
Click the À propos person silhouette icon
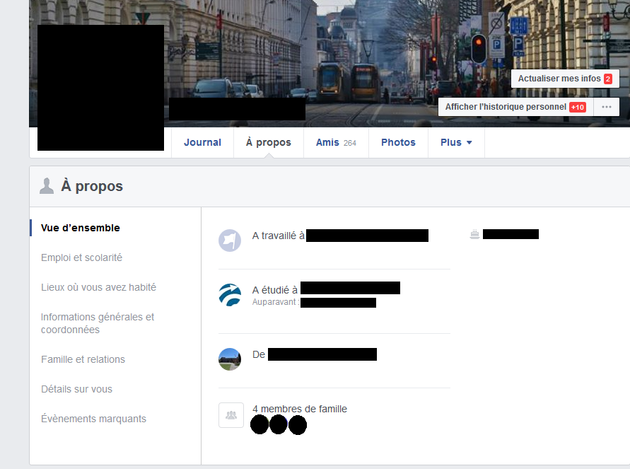46,186
